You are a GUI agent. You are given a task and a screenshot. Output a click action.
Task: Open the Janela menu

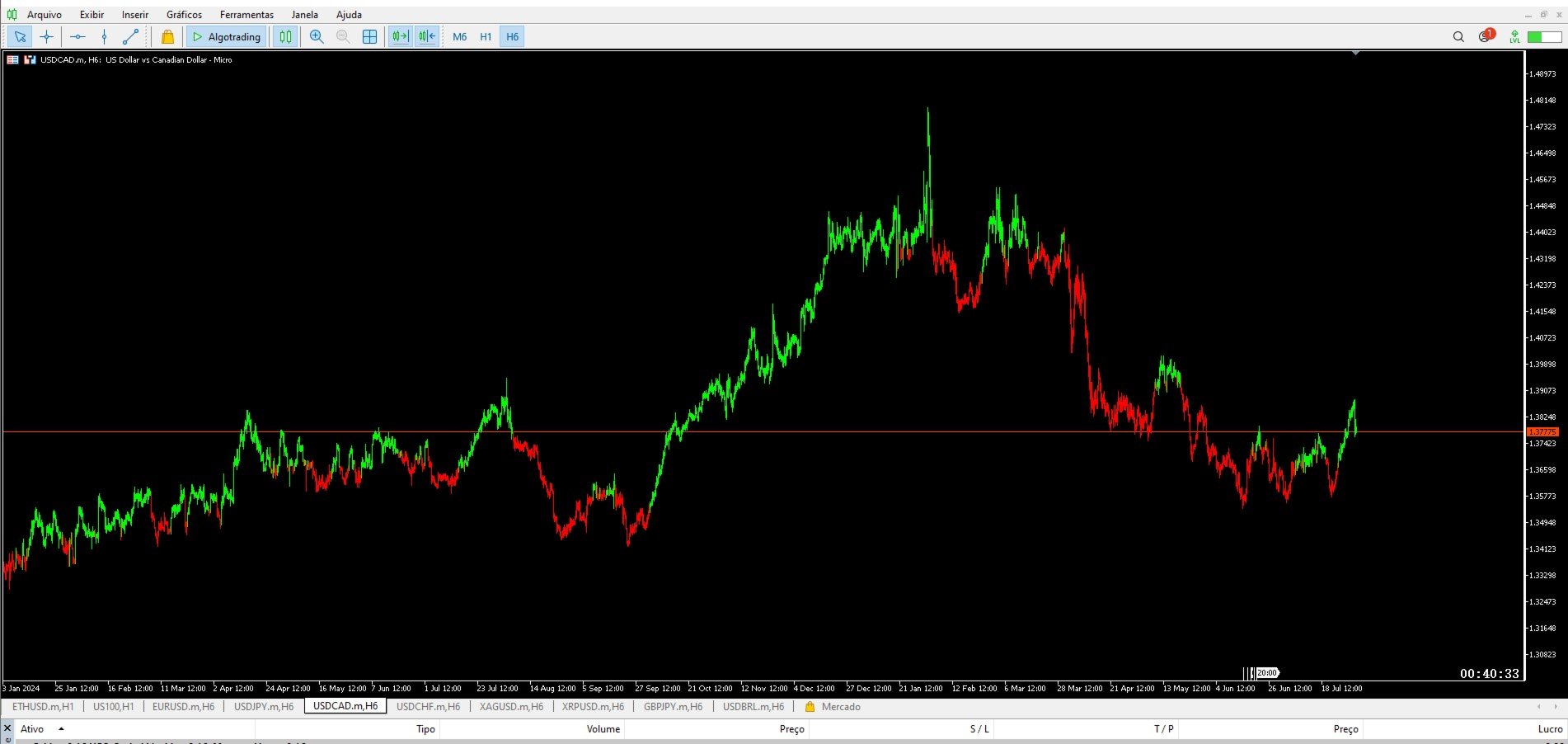[x=304, y=14]
